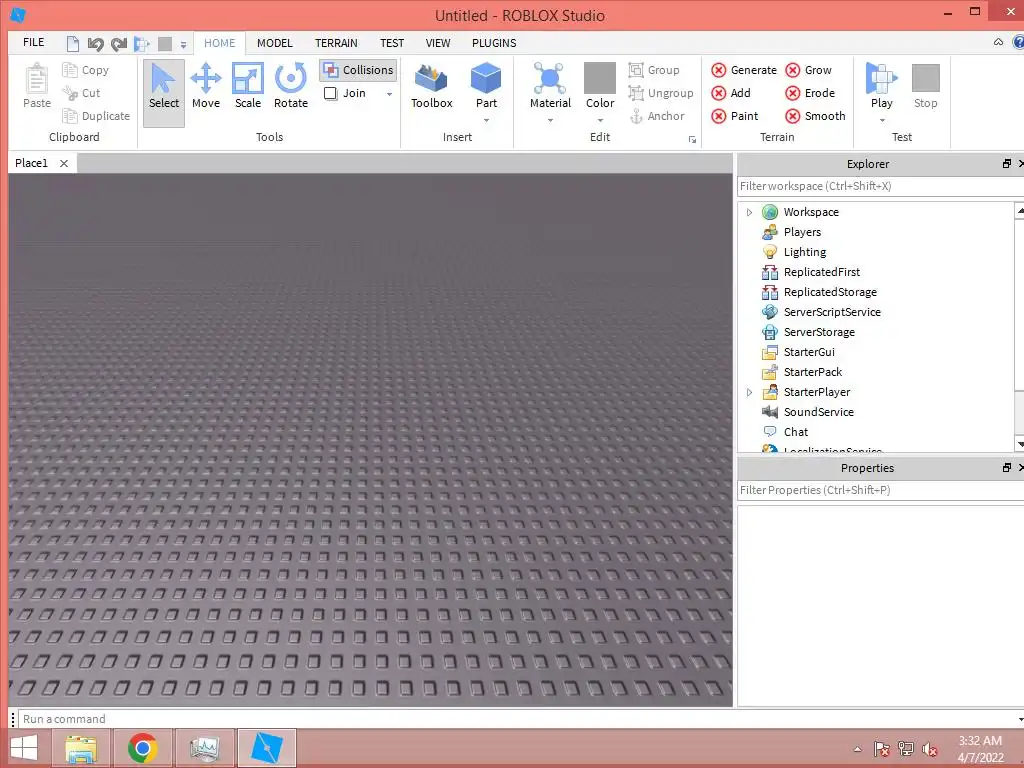The image size is (1024, 768).
Task: Click the Anchor button
Action: point(656,116)
